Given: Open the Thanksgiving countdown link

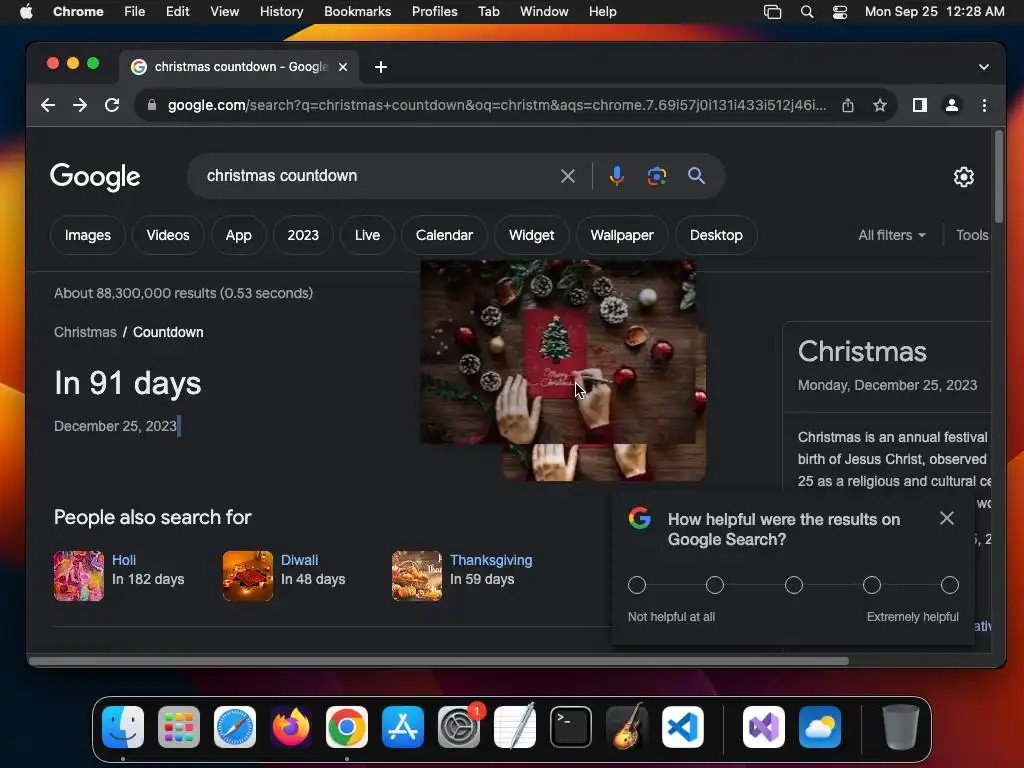Looking at the screenshot, I should tap(490, 560).
